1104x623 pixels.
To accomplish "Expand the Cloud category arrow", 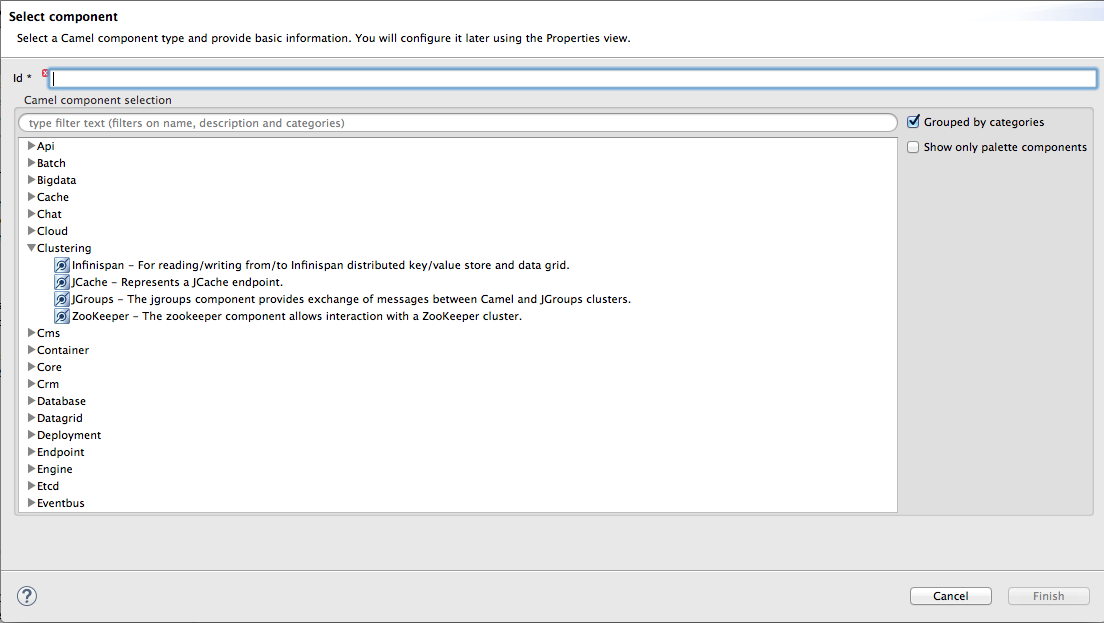I will 32,231.
